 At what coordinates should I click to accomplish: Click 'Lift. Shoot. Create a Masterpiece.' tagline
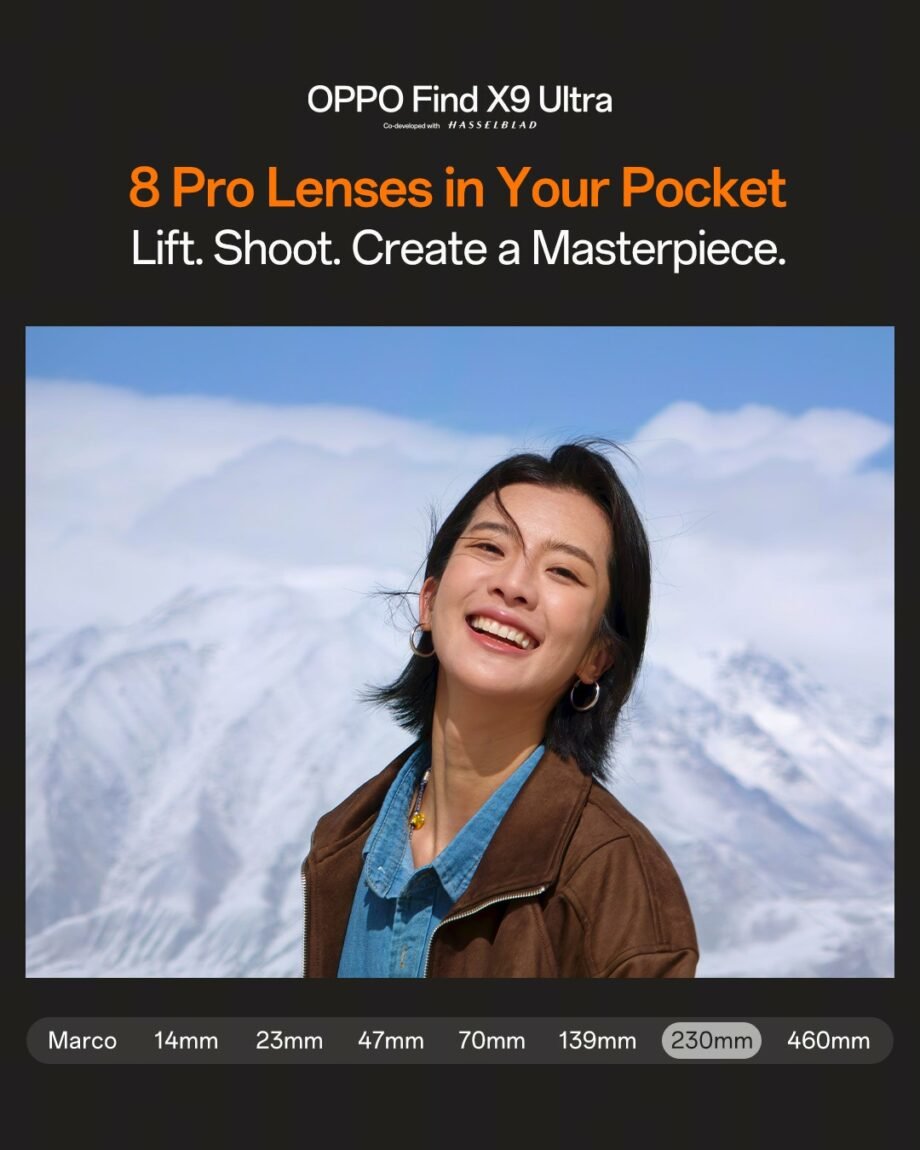tap(459, 249)
